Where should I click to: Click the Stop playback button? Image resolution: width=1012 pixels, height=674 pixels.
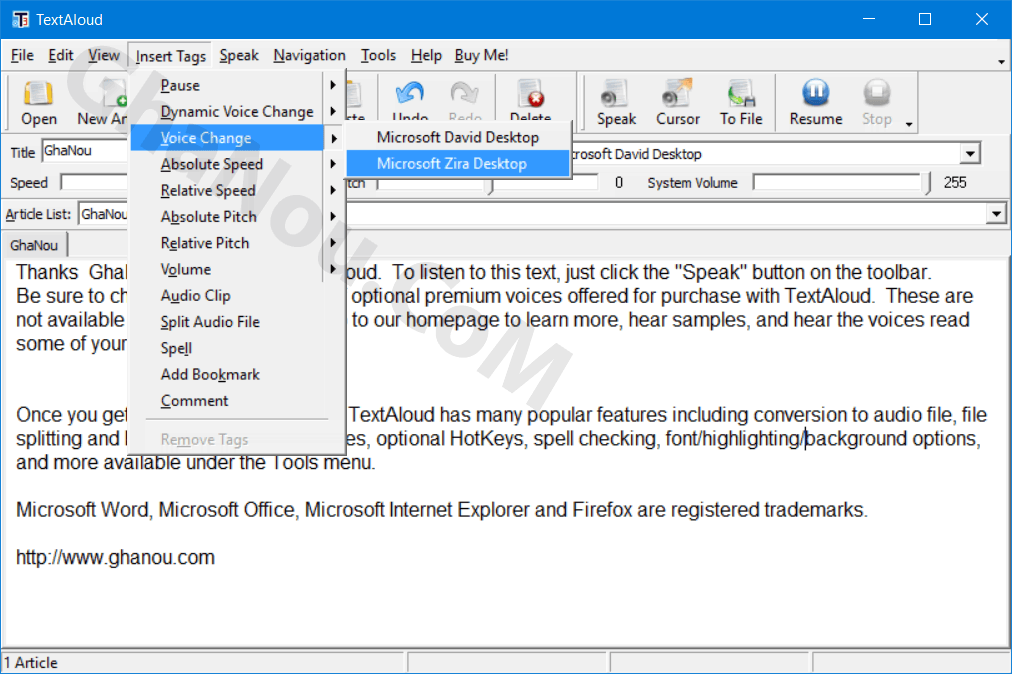876,102
